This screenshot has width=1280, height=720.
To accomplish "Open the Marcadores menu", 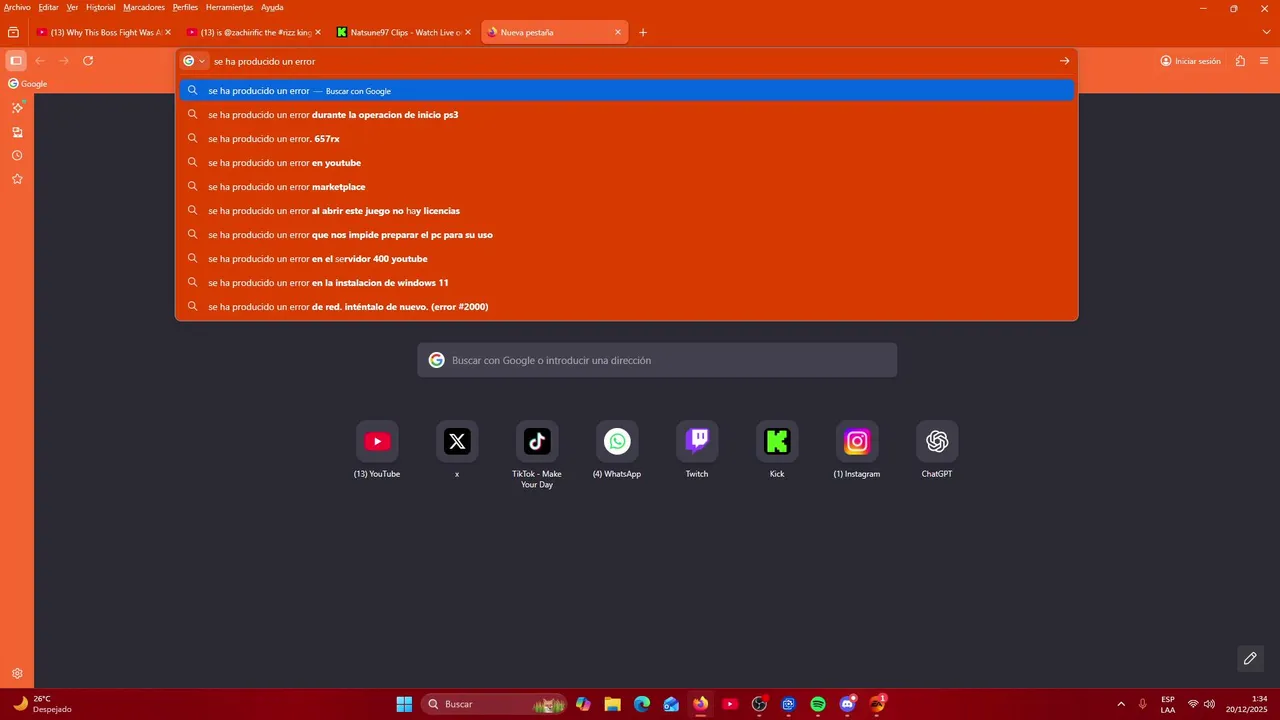I will 144,7.
